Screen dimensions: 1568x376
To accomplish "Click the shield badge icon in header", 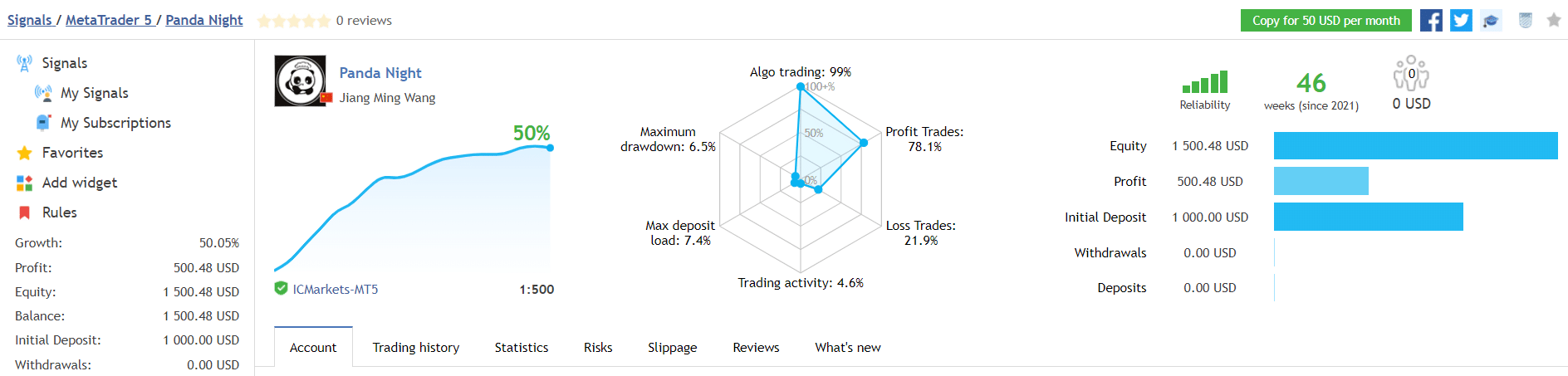I will point(1525,21).
